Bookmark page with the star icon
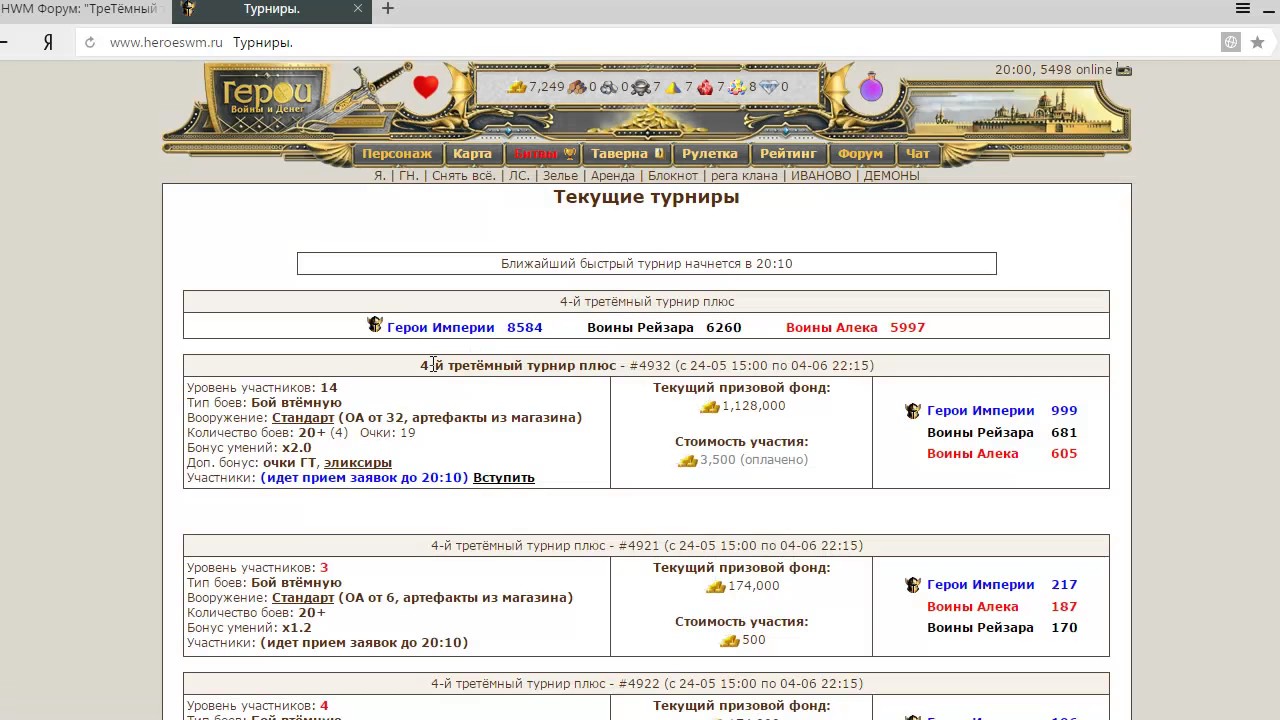 1257,42
